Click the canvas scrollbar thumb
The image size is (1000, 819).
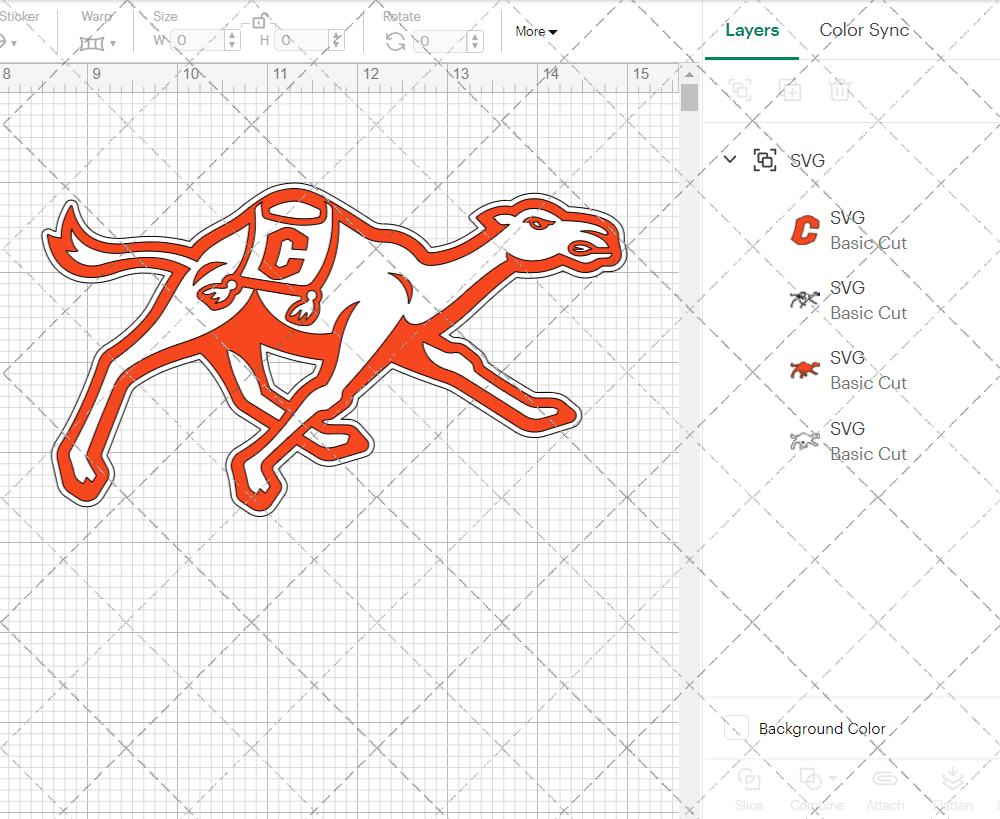688,96
